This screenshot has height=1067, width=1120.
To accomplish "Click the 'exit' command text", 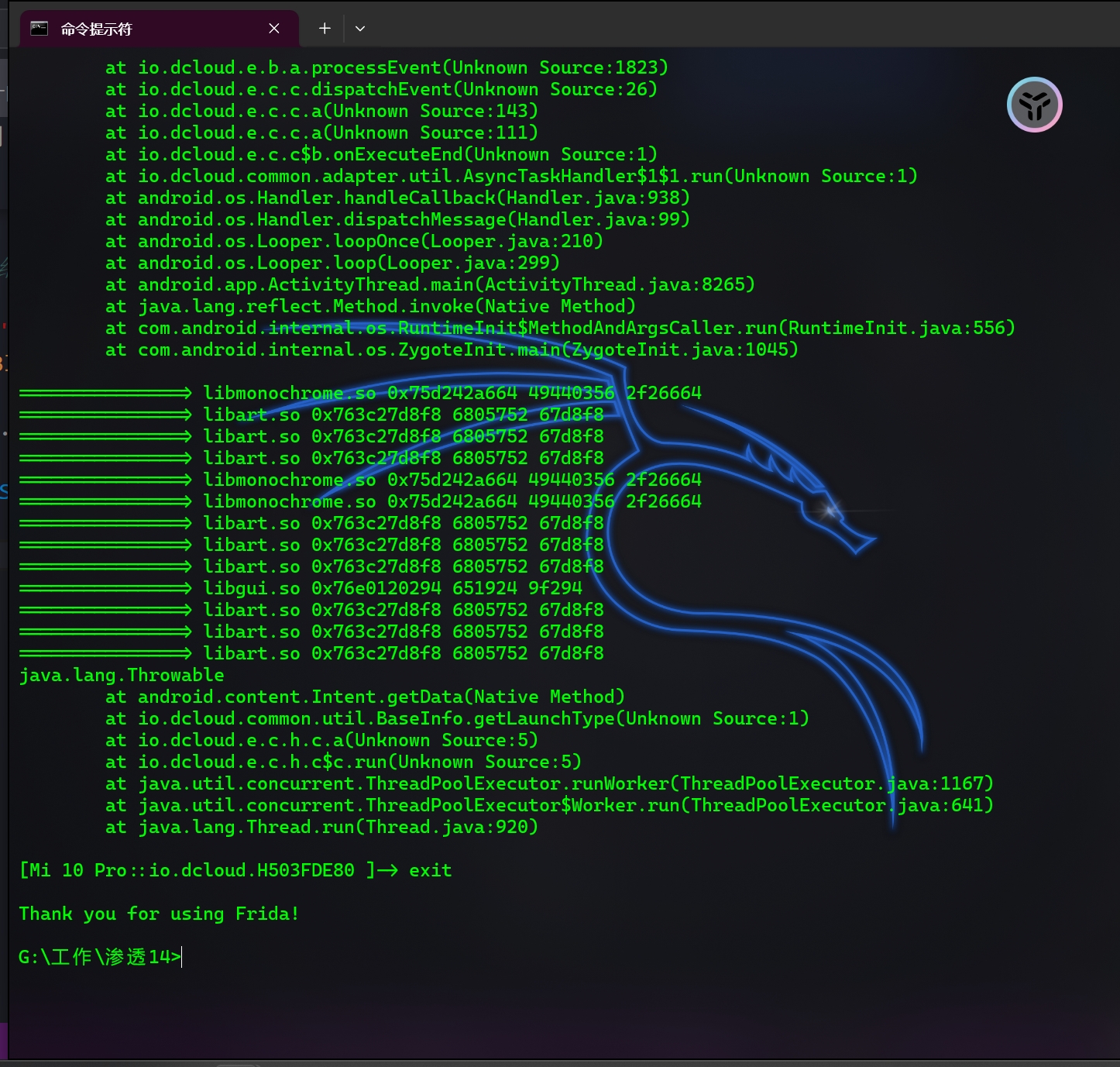I will pyautogui.click(x=430, y=870).
